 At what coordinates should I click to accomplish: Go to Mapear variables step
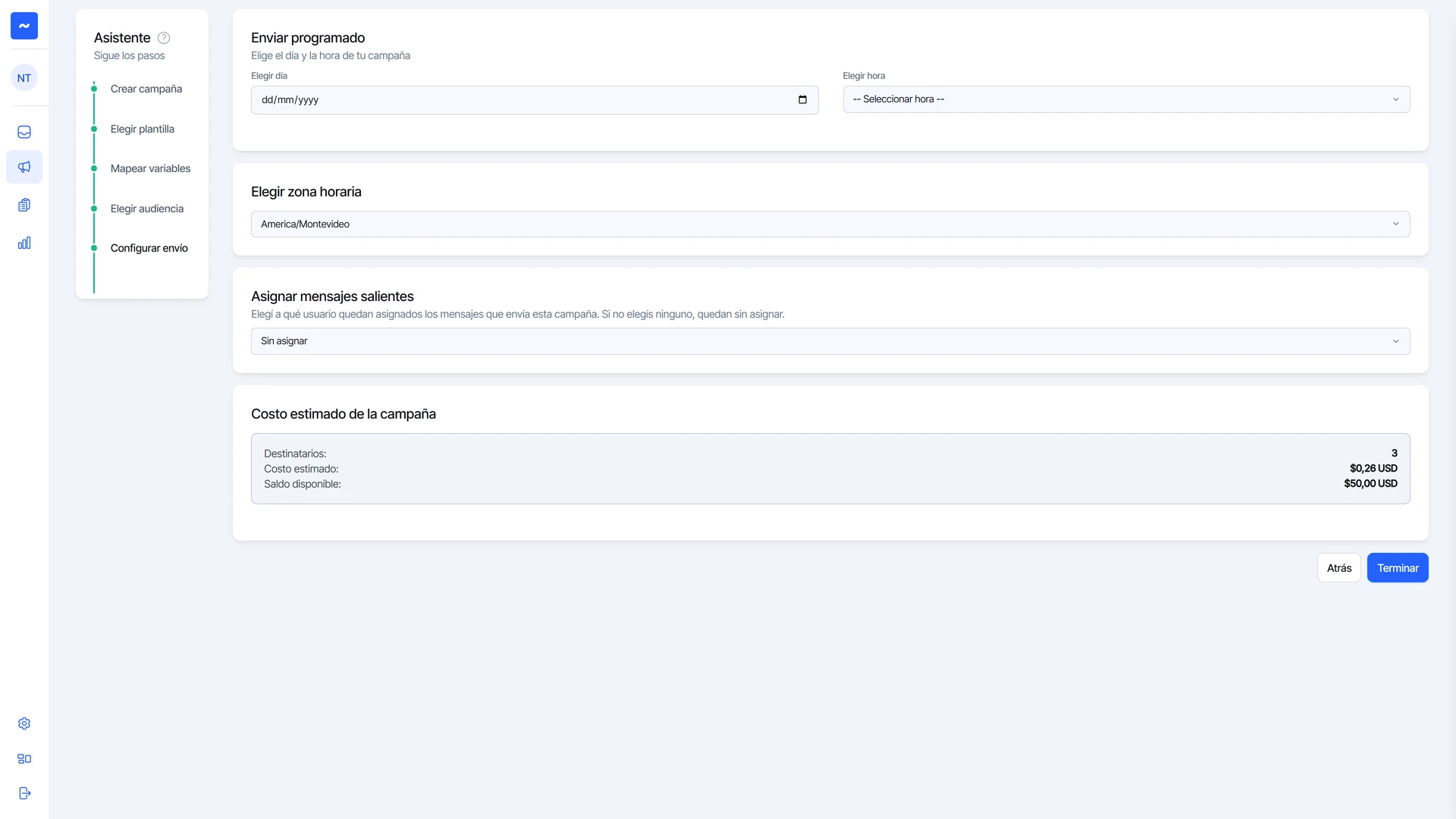150,168
